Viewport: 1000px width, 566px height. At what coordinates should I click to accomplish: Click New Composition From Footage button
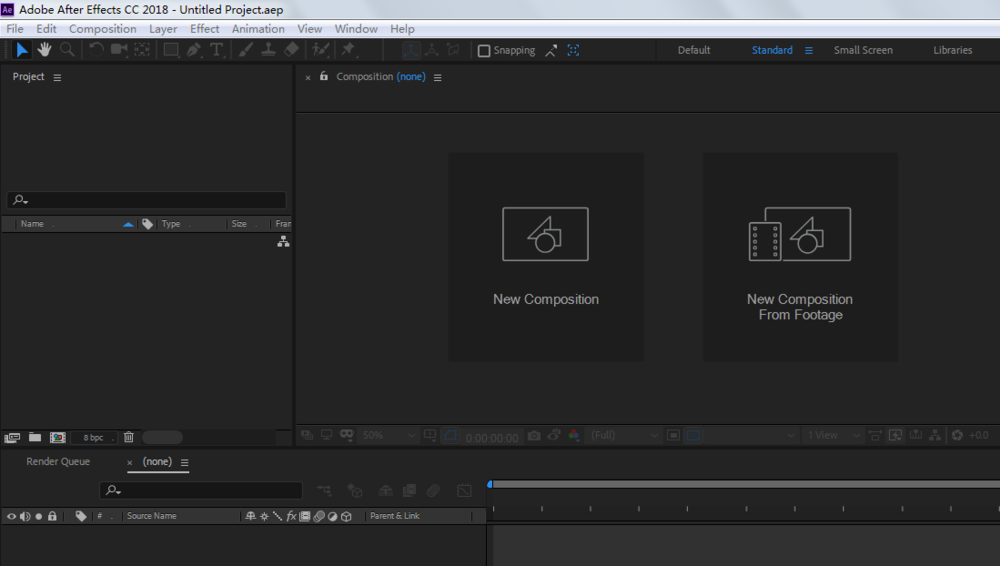click(x=800, y=257)
